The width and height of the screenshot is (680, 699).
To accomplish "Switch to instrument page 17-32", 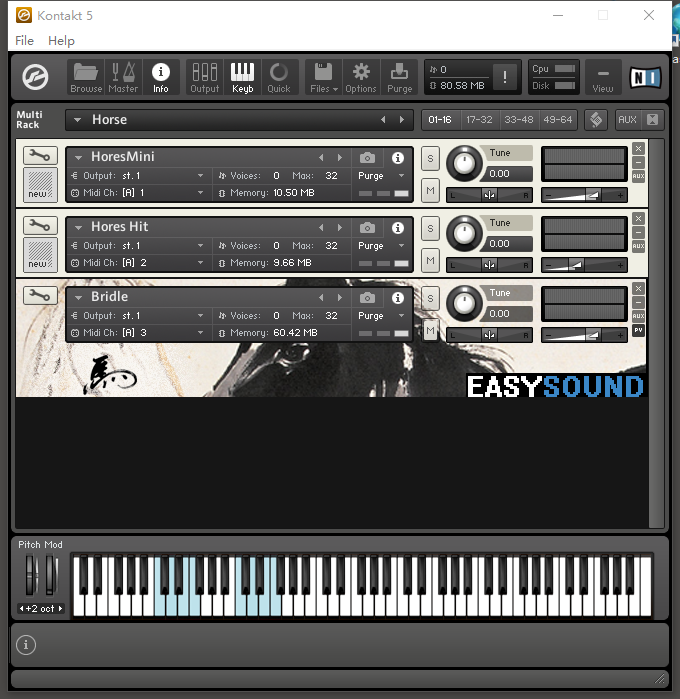I will pos(479,119).
